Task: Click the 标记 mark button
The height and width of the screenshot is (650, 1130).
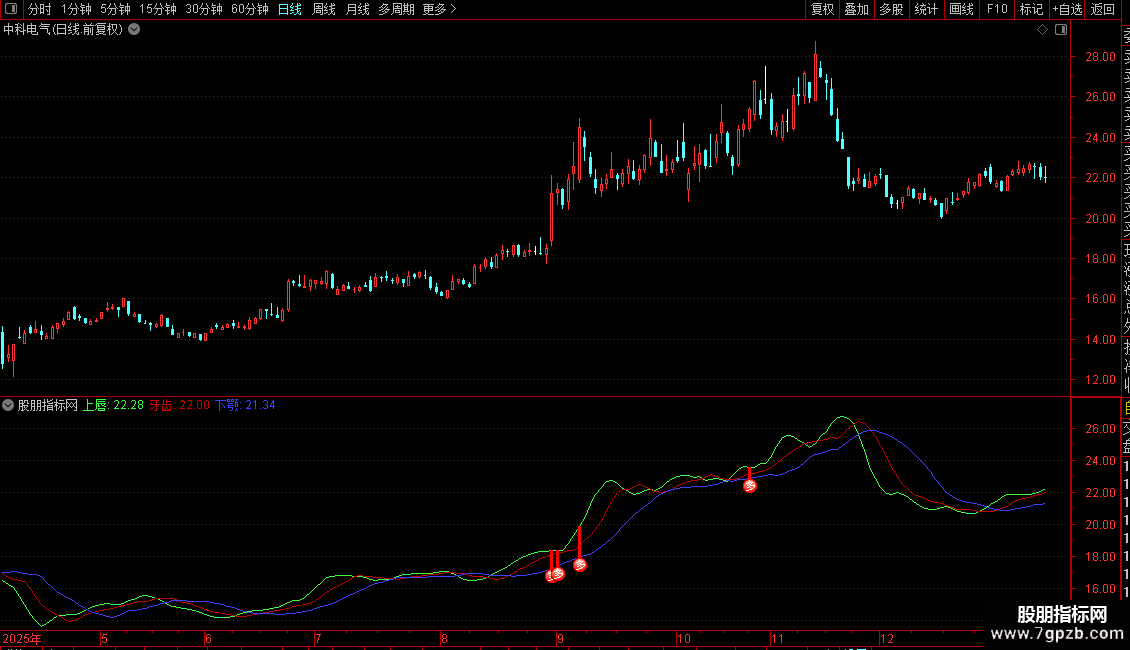Action: pyautogui.click(x=1031, y=9)
